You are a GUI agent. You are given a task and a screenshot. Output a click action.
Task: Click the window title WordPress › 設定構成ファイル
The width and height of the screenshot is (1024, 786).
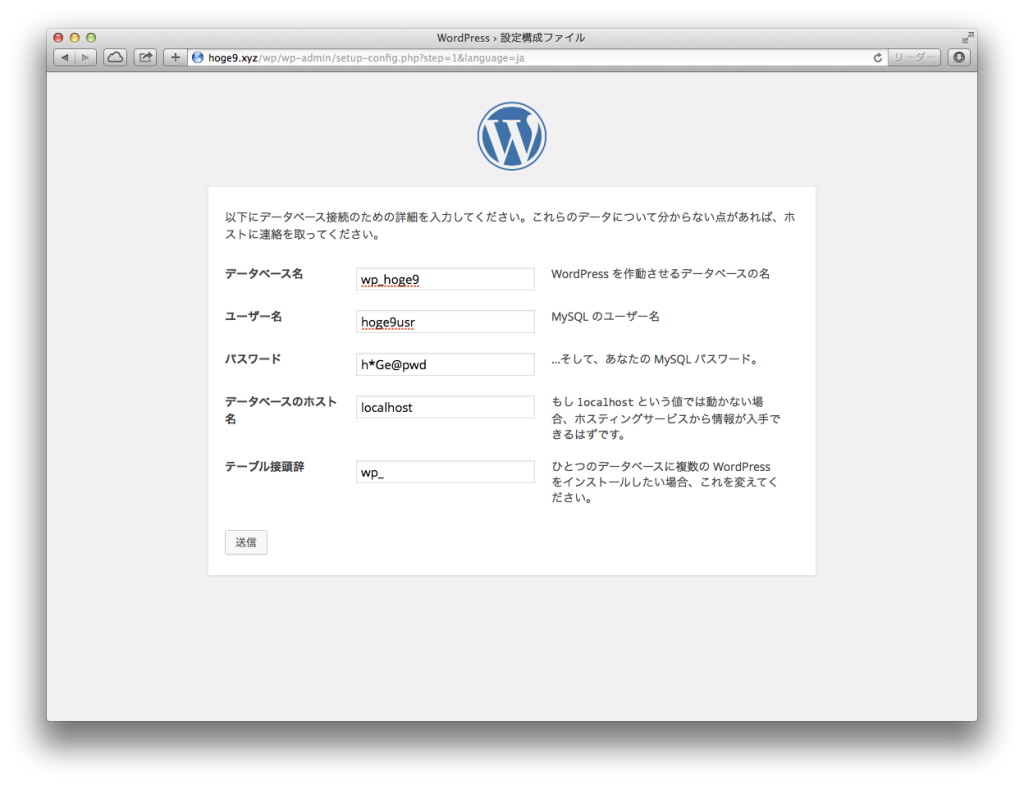click(511, 38)
